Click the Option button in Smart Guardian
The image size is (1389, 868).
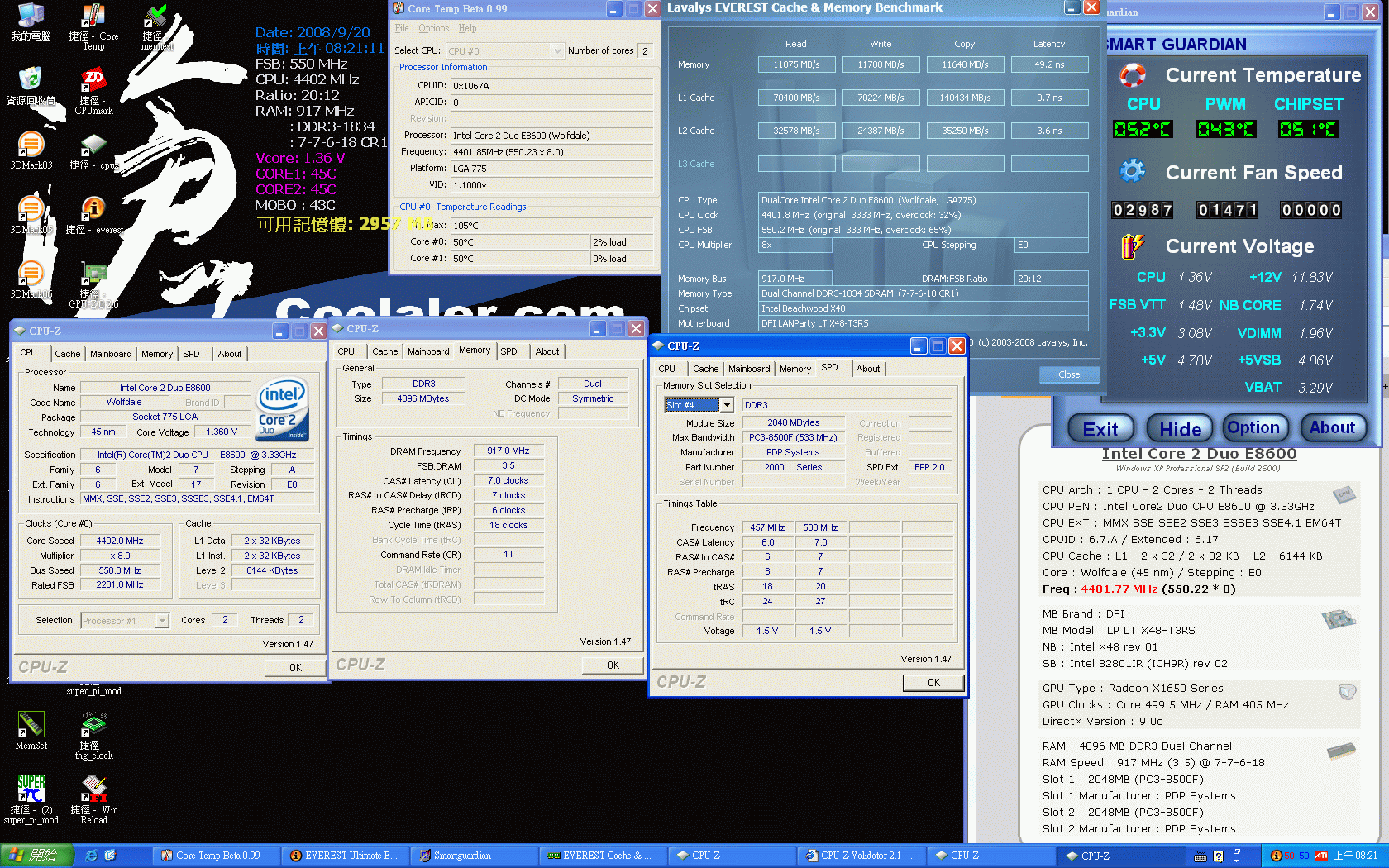pos(1253,427)
